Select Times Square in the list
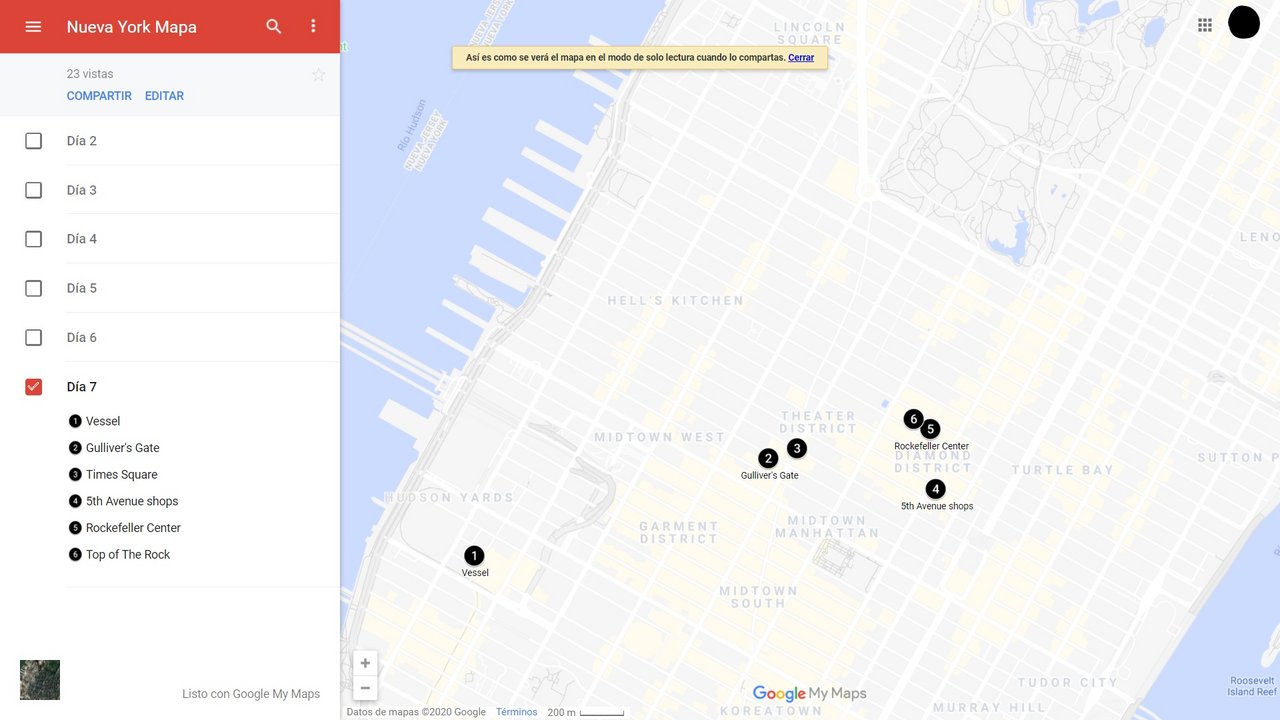Screen dimensions: 1280x720 (x=121, y=474)
